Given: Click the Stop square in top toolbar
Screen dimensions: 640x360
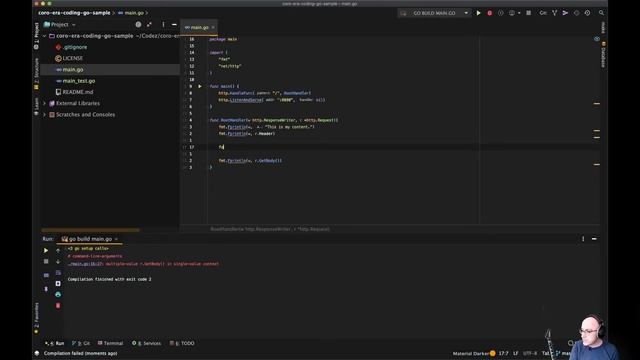Looking at the screenshot, I should (x=529, y=13).
